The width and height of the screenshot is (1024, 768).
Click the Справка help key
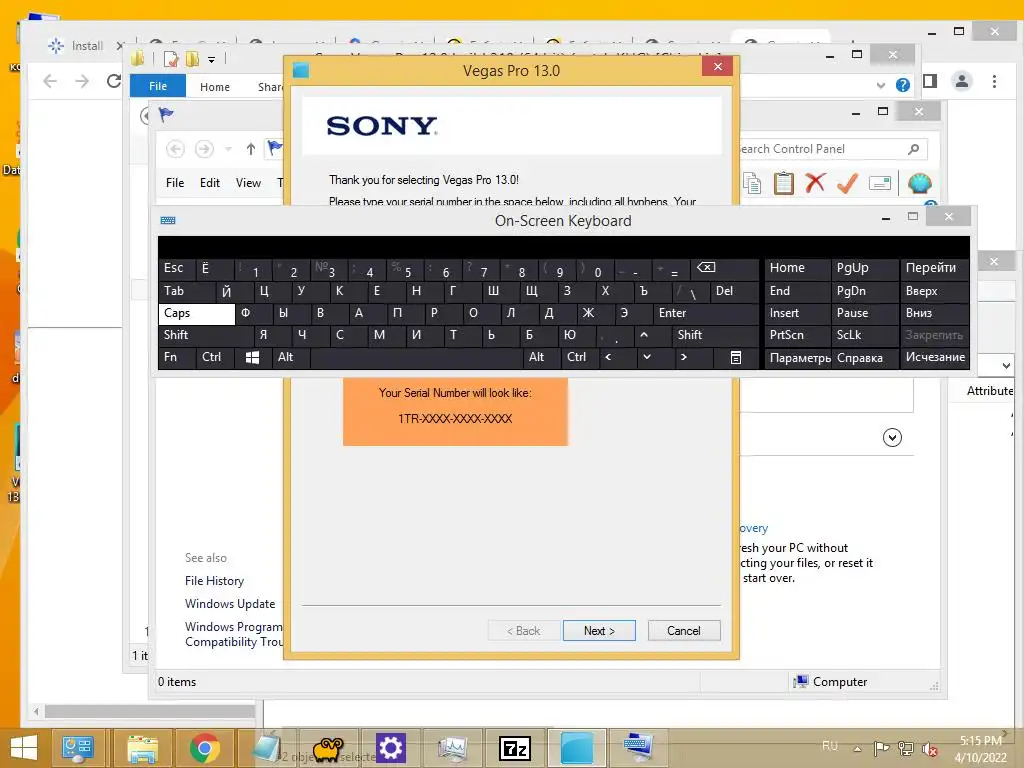pyautogui.click(x=865, y=358)
